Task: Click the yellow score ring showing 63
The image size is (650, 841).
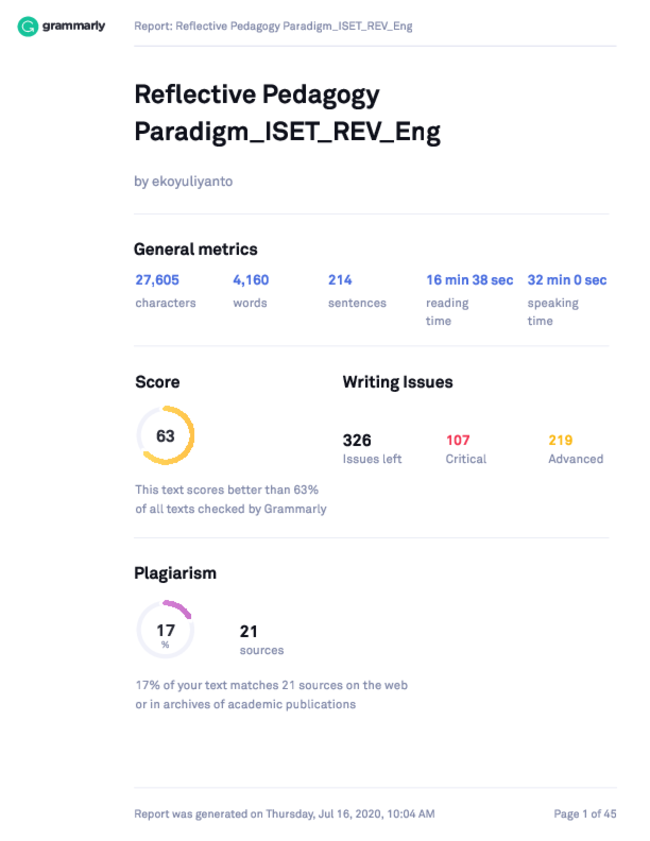Action: click(x=165, y=436)
